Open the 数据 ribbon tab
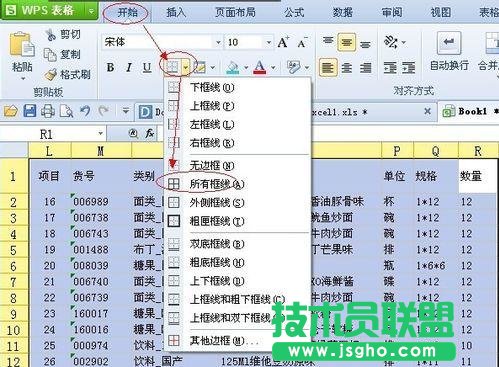Image resolution: width=499 pixels, height=367 pixels. [x=342, y=12]
